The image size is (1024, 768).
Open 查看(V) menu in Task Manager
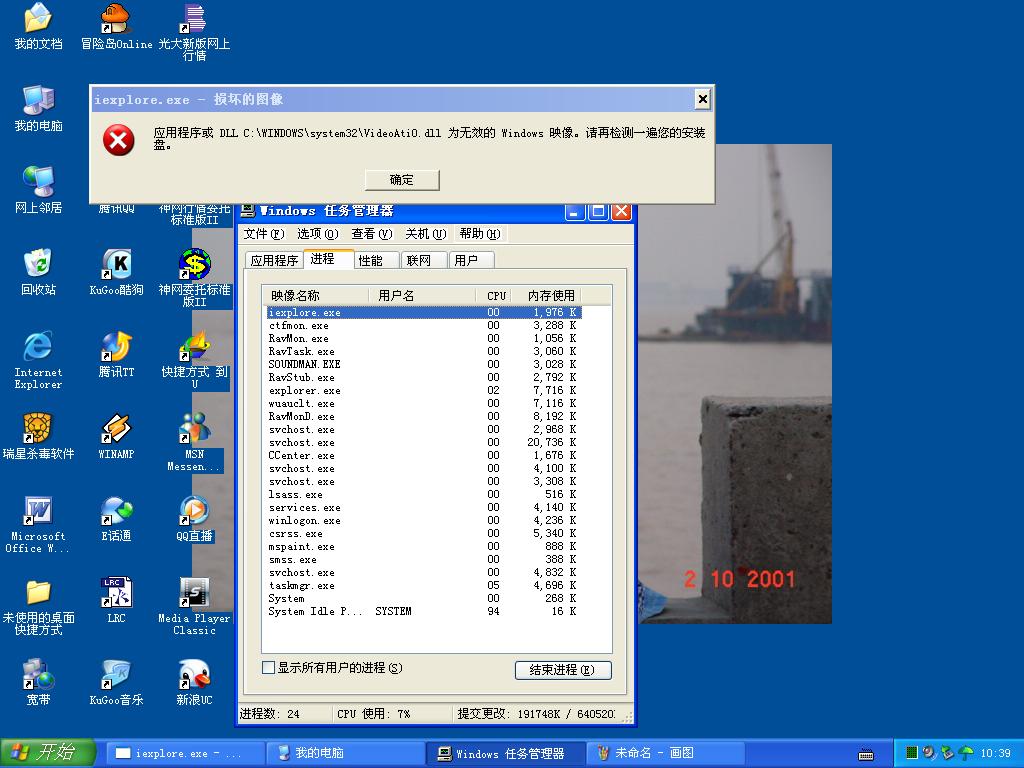click(372, 234)
